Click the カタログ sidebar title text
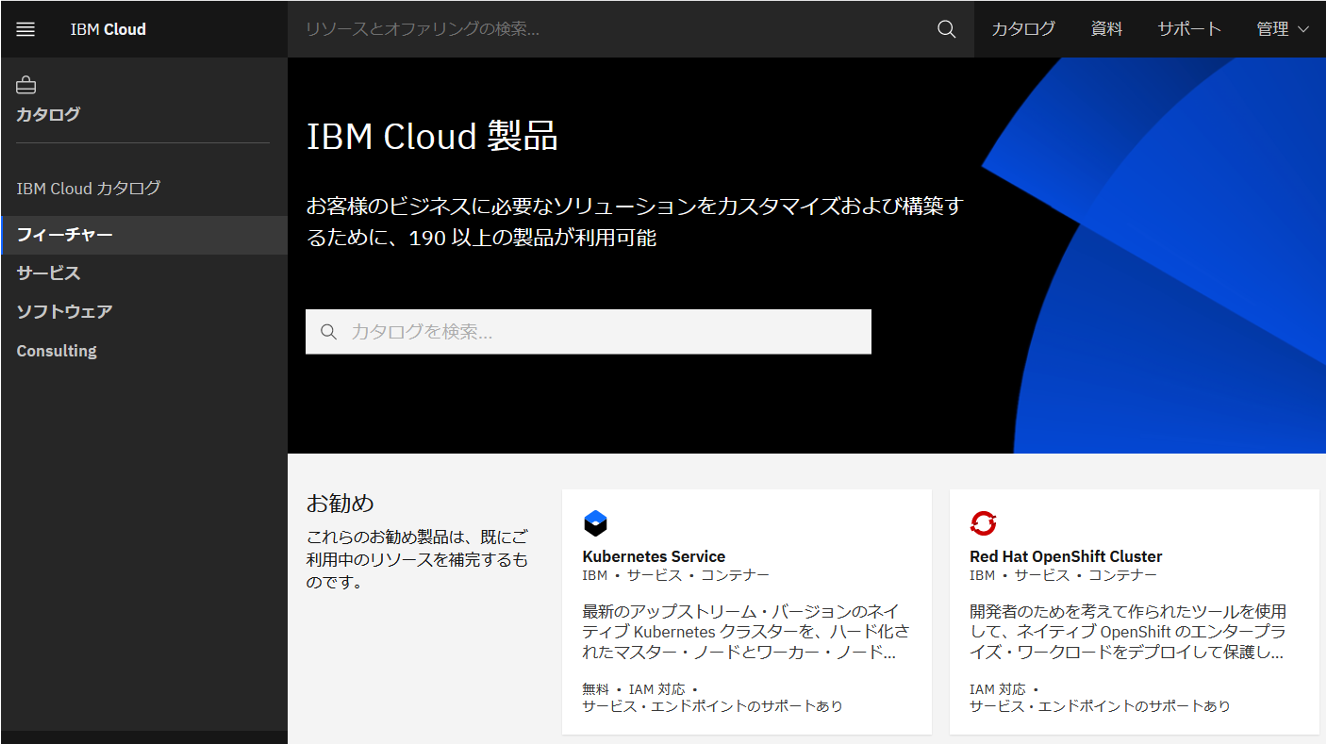This screenshot has height=744, width=1326. (48, 114)
